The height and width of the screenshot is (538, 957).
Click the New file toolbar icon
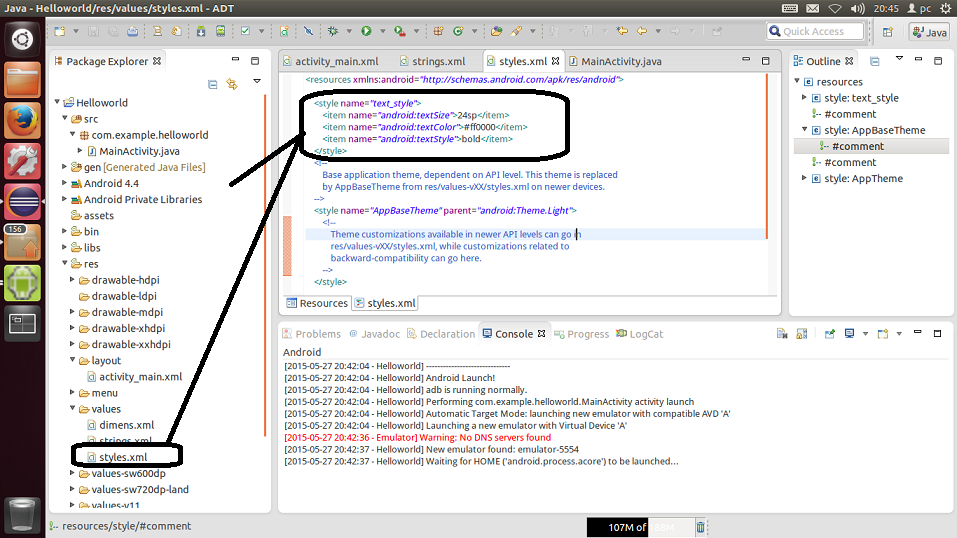60,31
